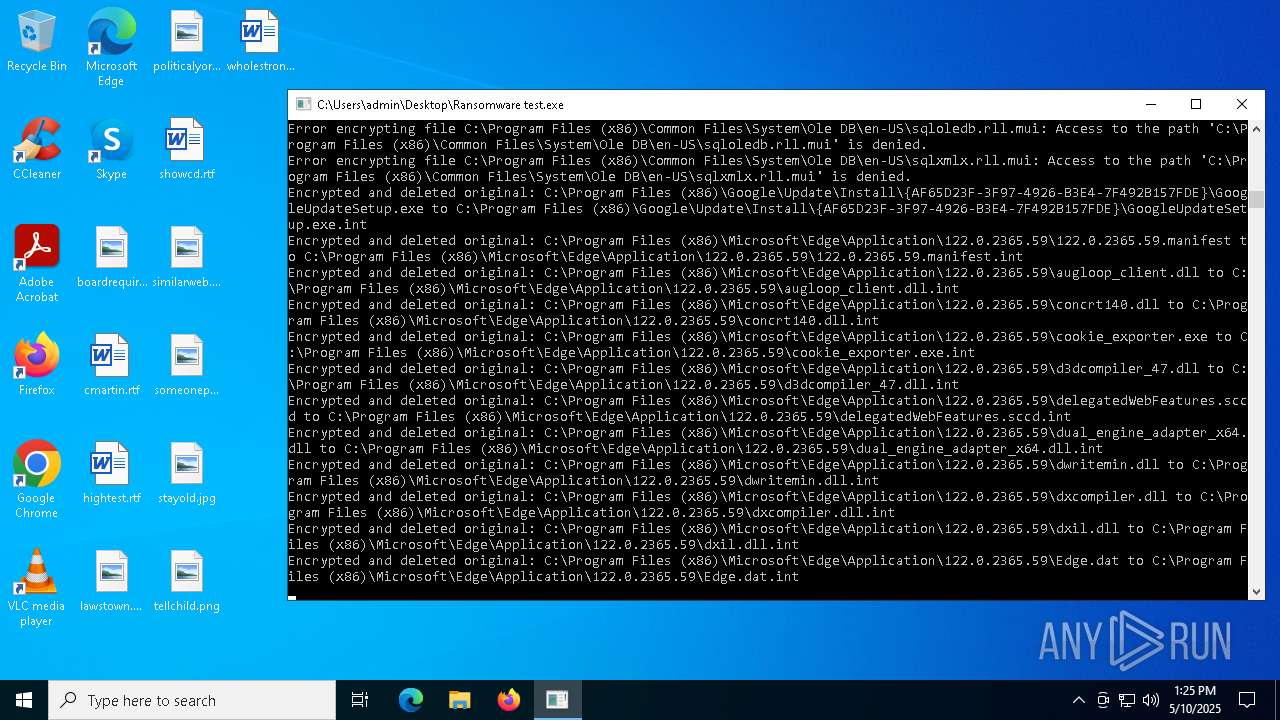The height and width of the screenshot is (720, 1280).
Task: Click the Windows Start button
Action: (24, 700)
